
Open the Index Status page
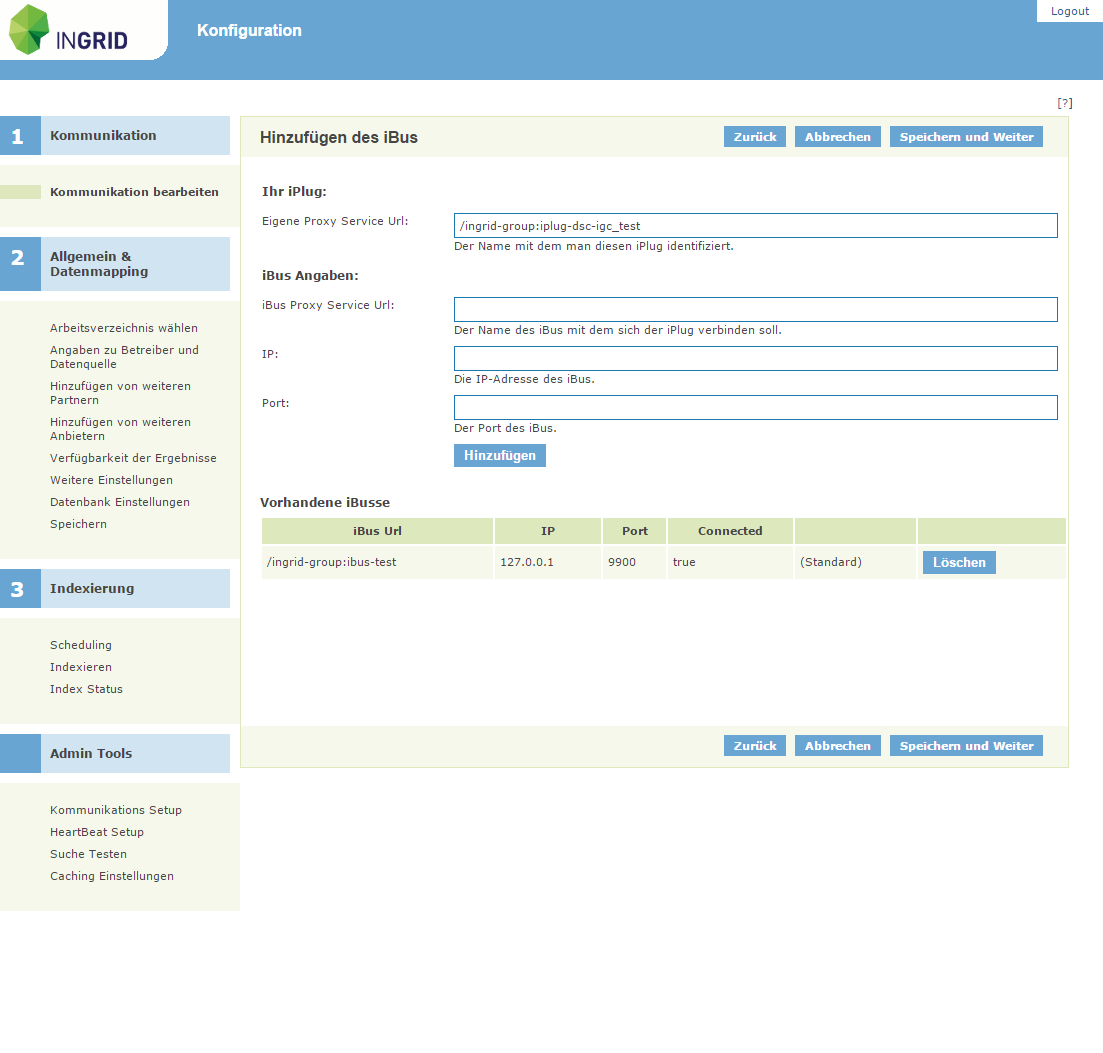[x=86, y=689]
